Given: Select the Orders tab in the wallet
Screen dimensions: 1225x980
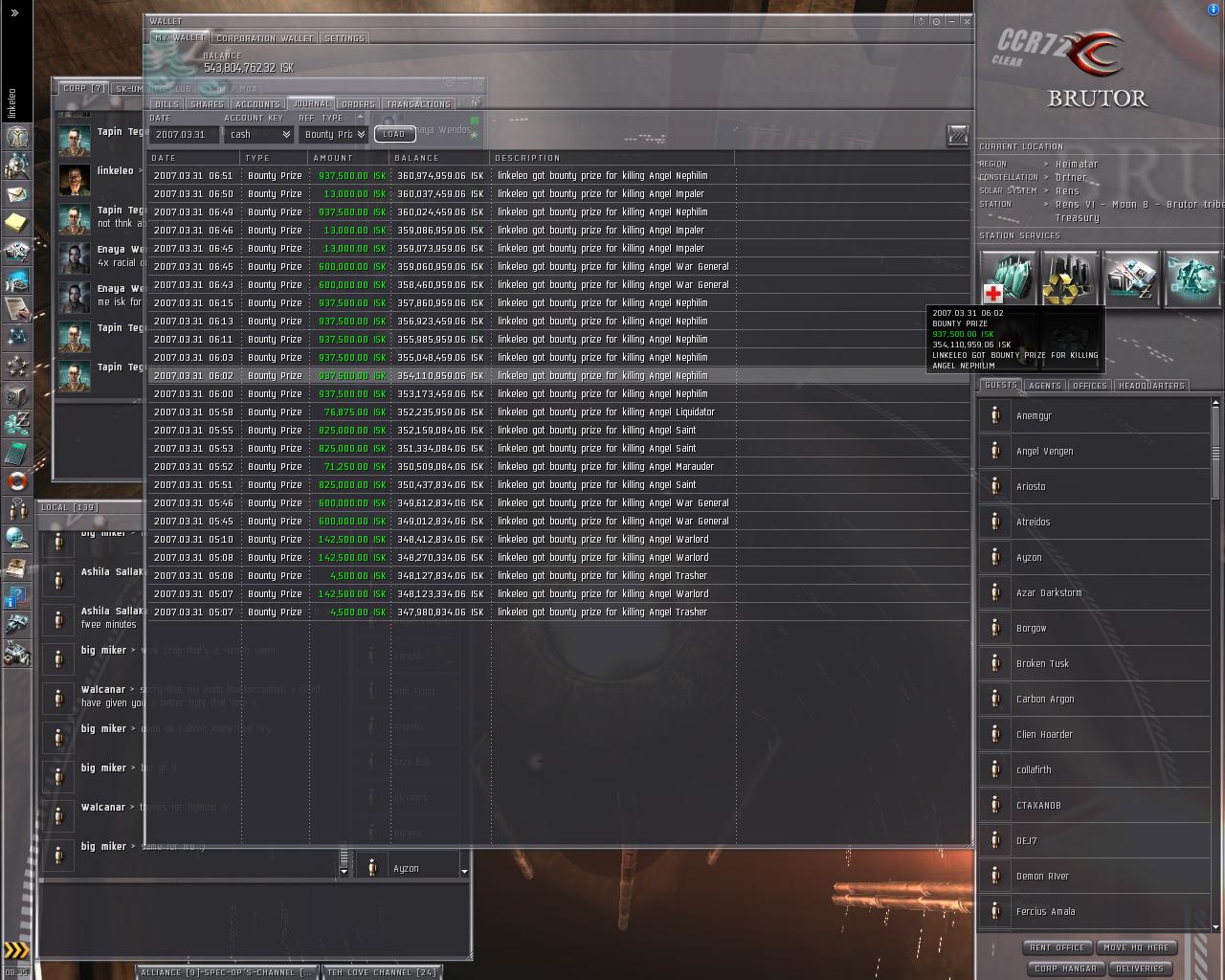Looking at the screenshot, I should [358, 104].
